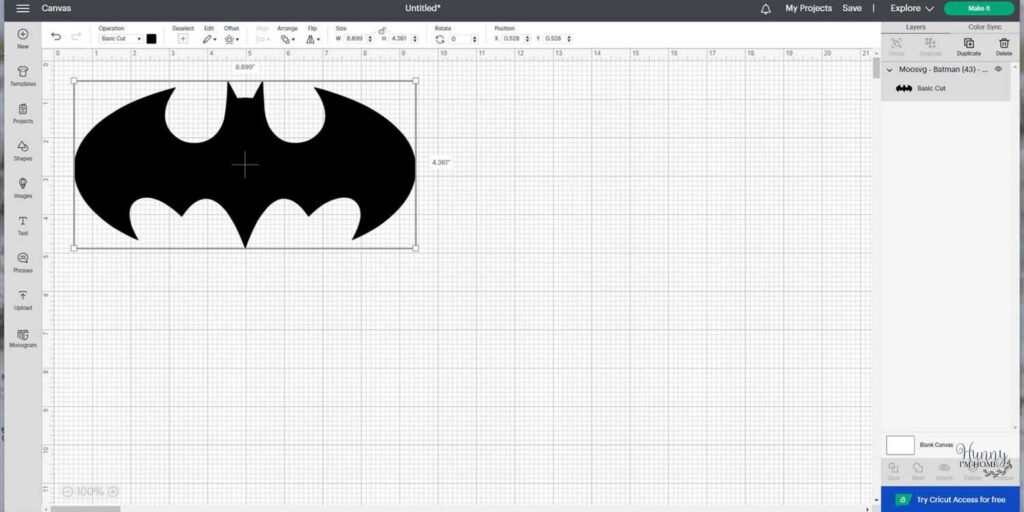Open the hamburger main menu
1024x512 pixels.
pos(22,8)
